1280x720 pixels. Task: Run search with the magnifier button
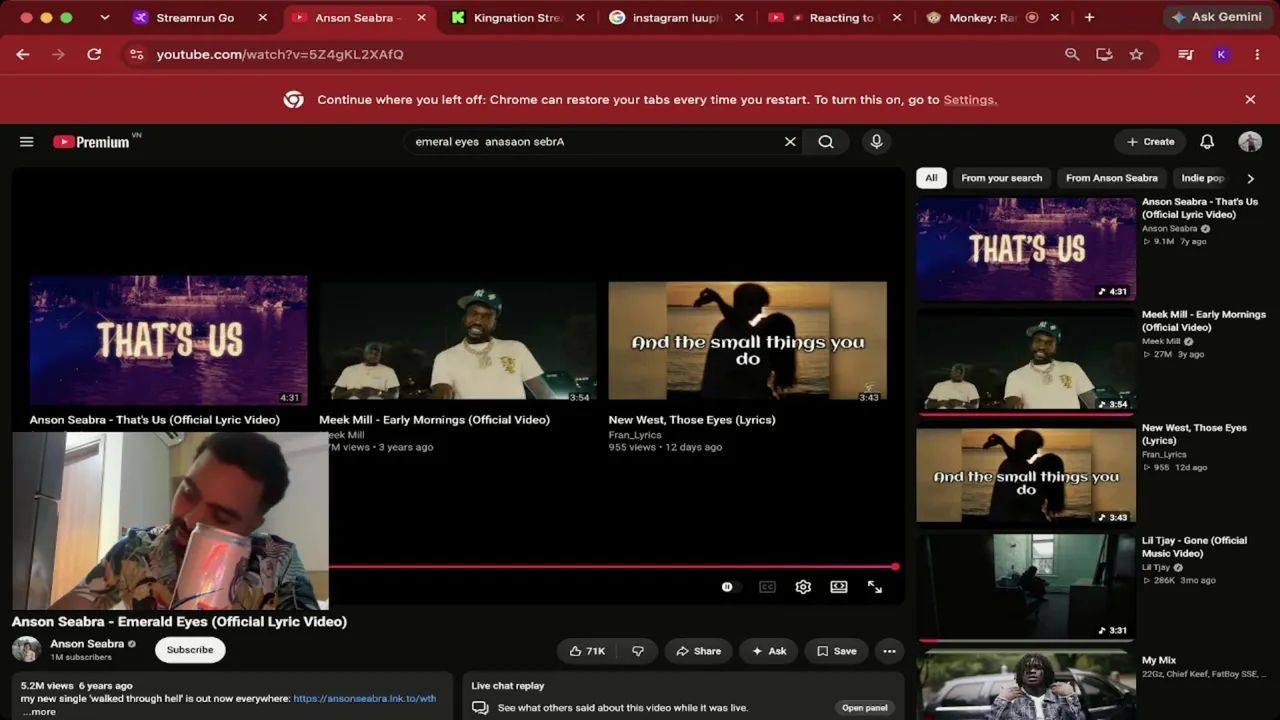coord(826,142)
